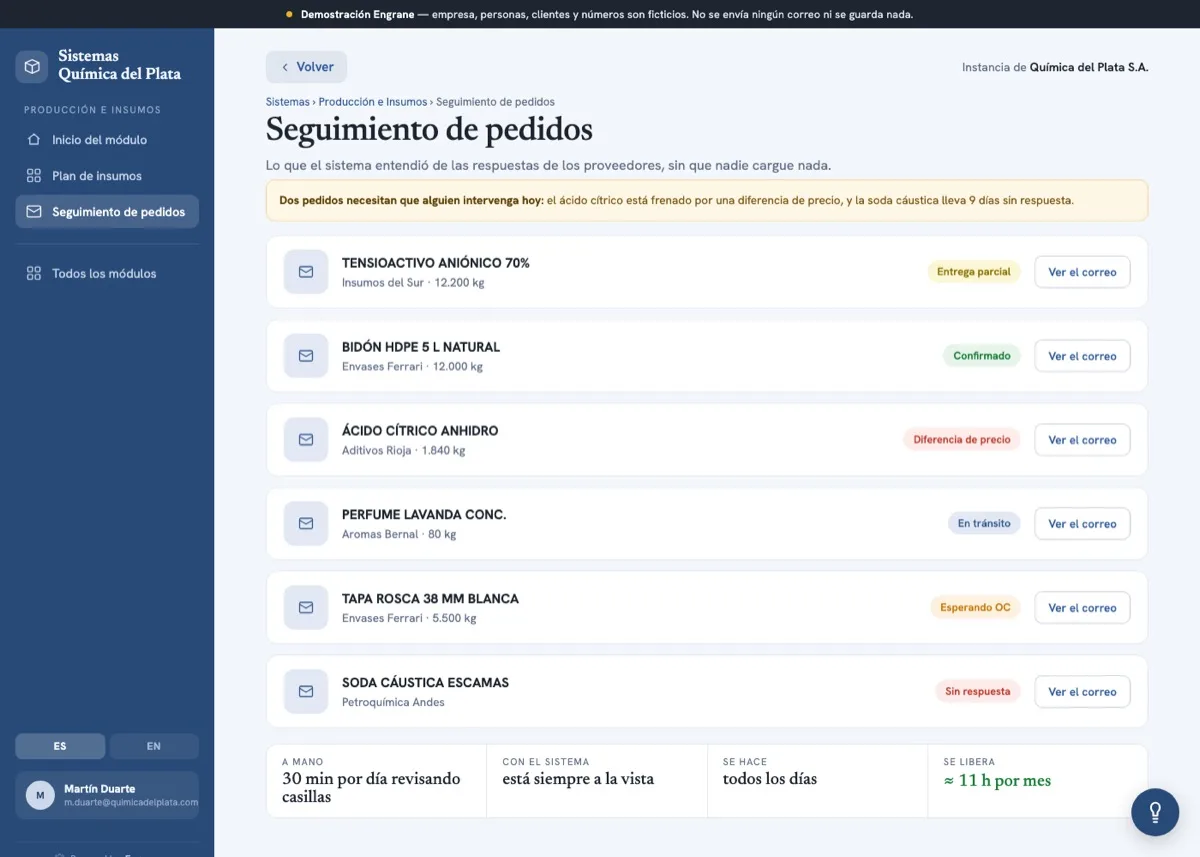Image resolution: width=1200 pixels, height=857 pixels.
Task: Click the 30 min por día revisando casillas stat
Action: click(x=372, y=788)
